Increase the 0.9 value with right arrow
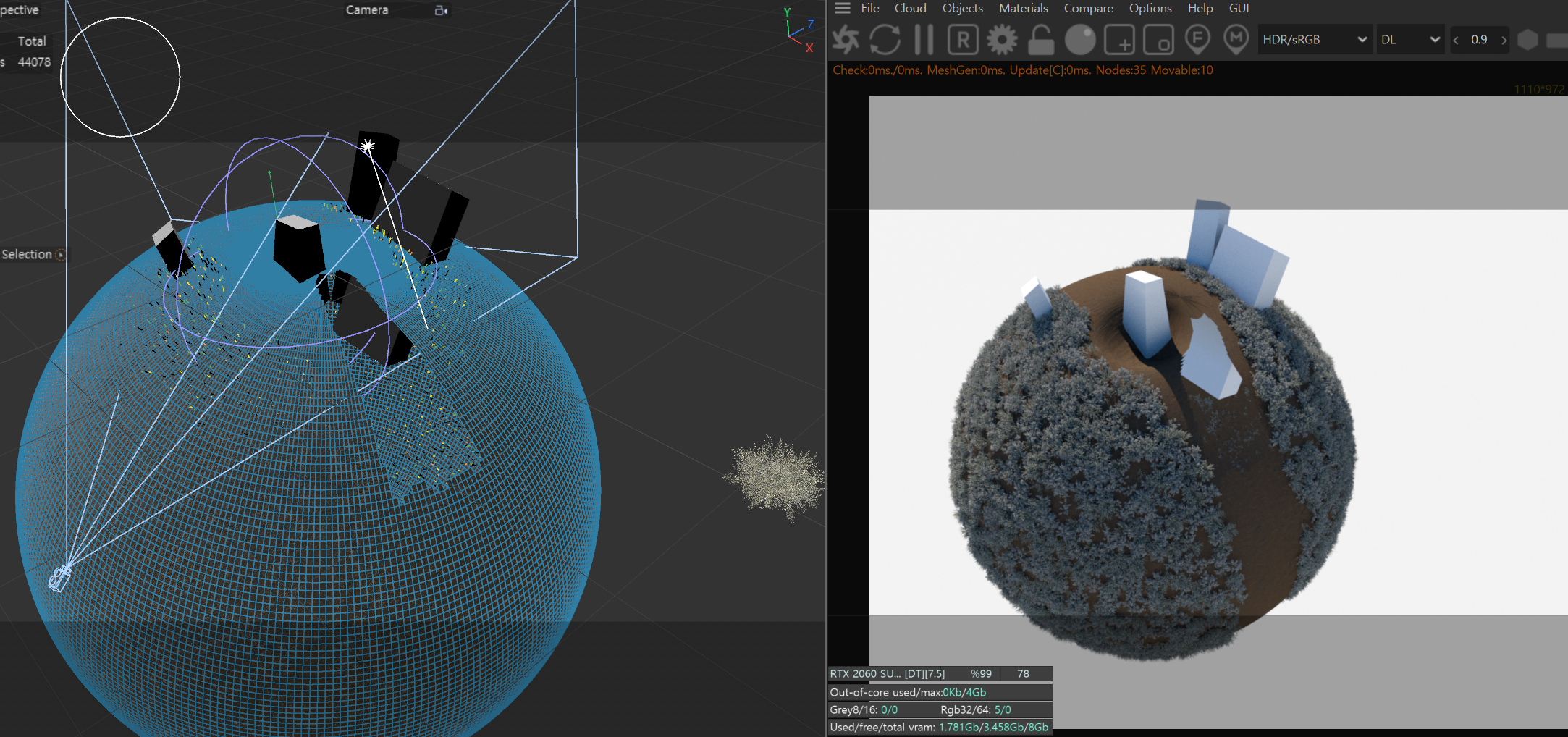Screen dimensions: 1568x737 pos(1504,40)
